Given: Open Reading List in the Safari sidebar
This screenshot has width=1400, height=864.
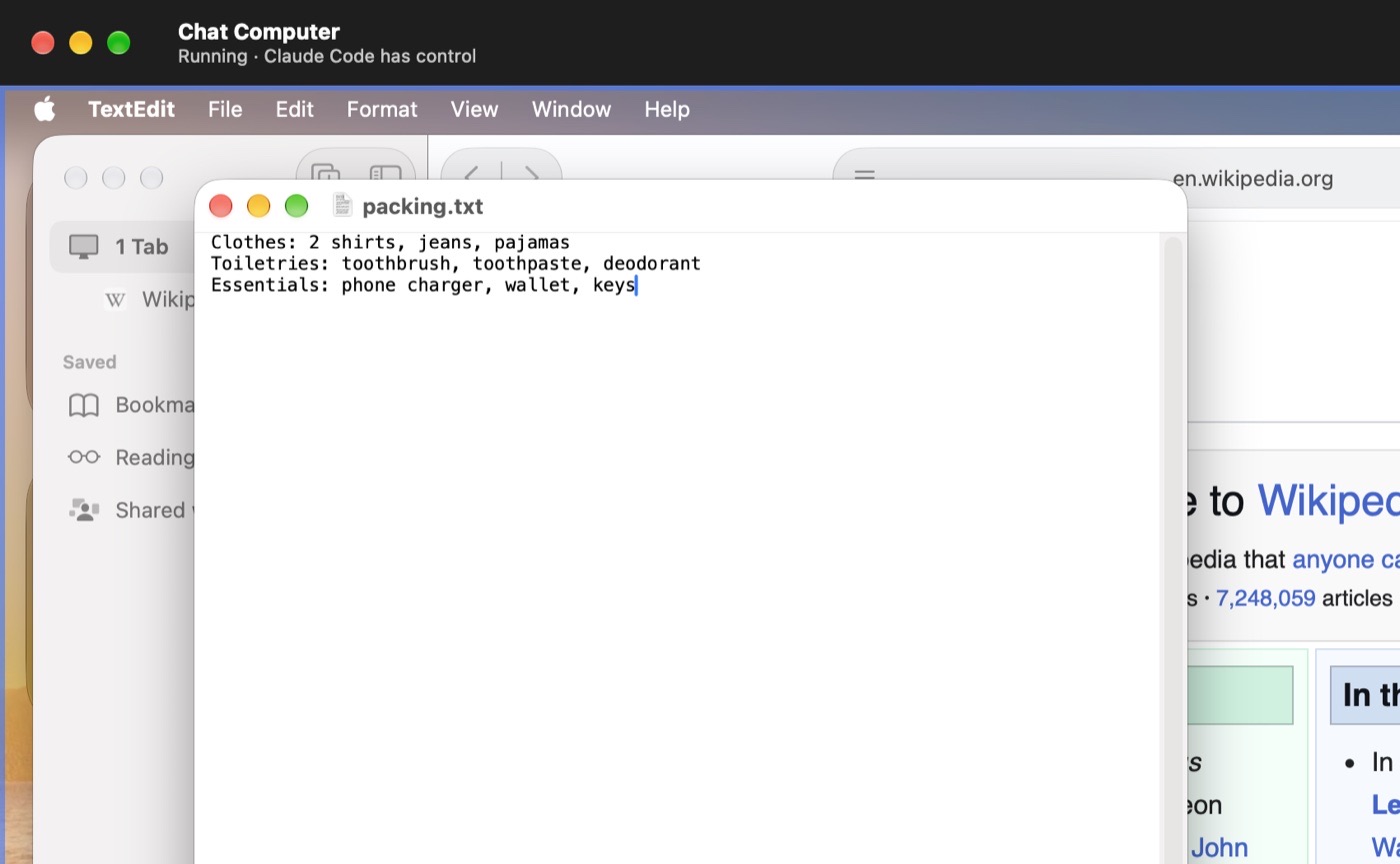Looking at the screenshot, I should pyautogui.click(x=130, y=457).
